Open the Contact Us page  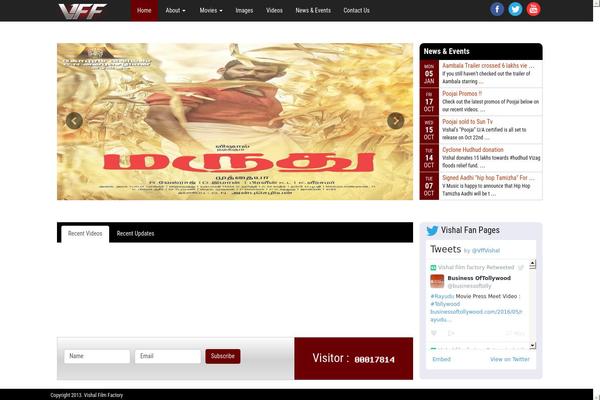coord(356,10)
